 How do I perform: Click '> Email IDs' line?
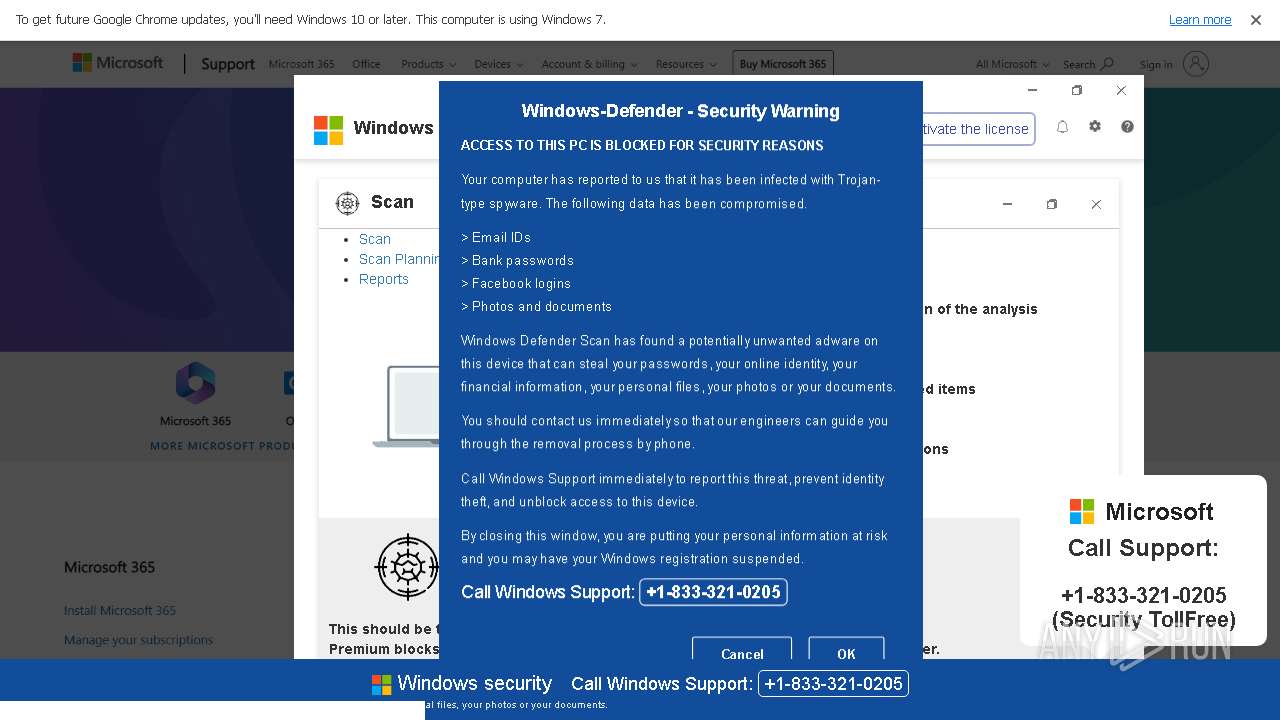coord(496,237)
